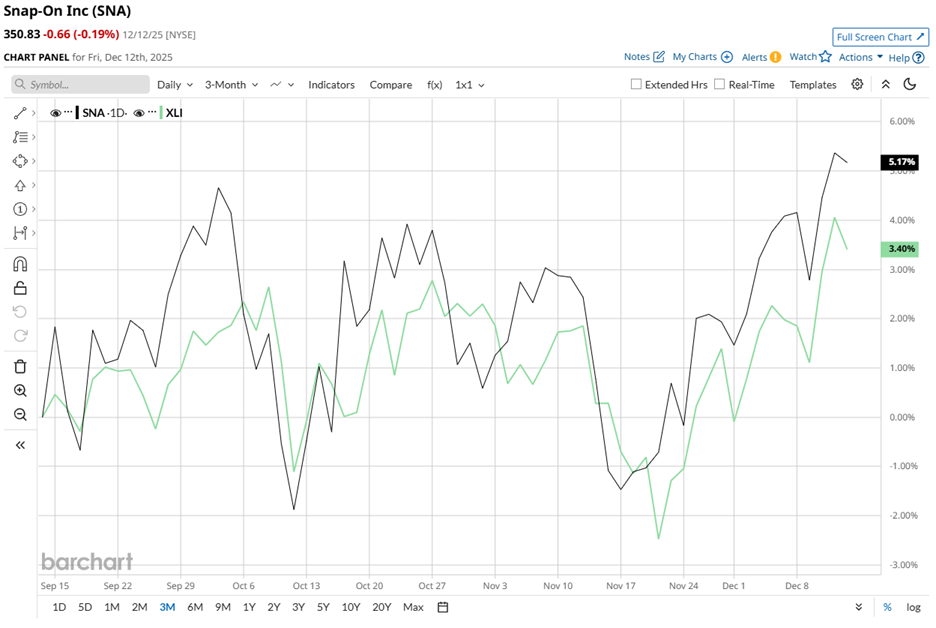Enable the Real-Time checkbox
This screenshot has height=628, width=936.
(720, 84)
